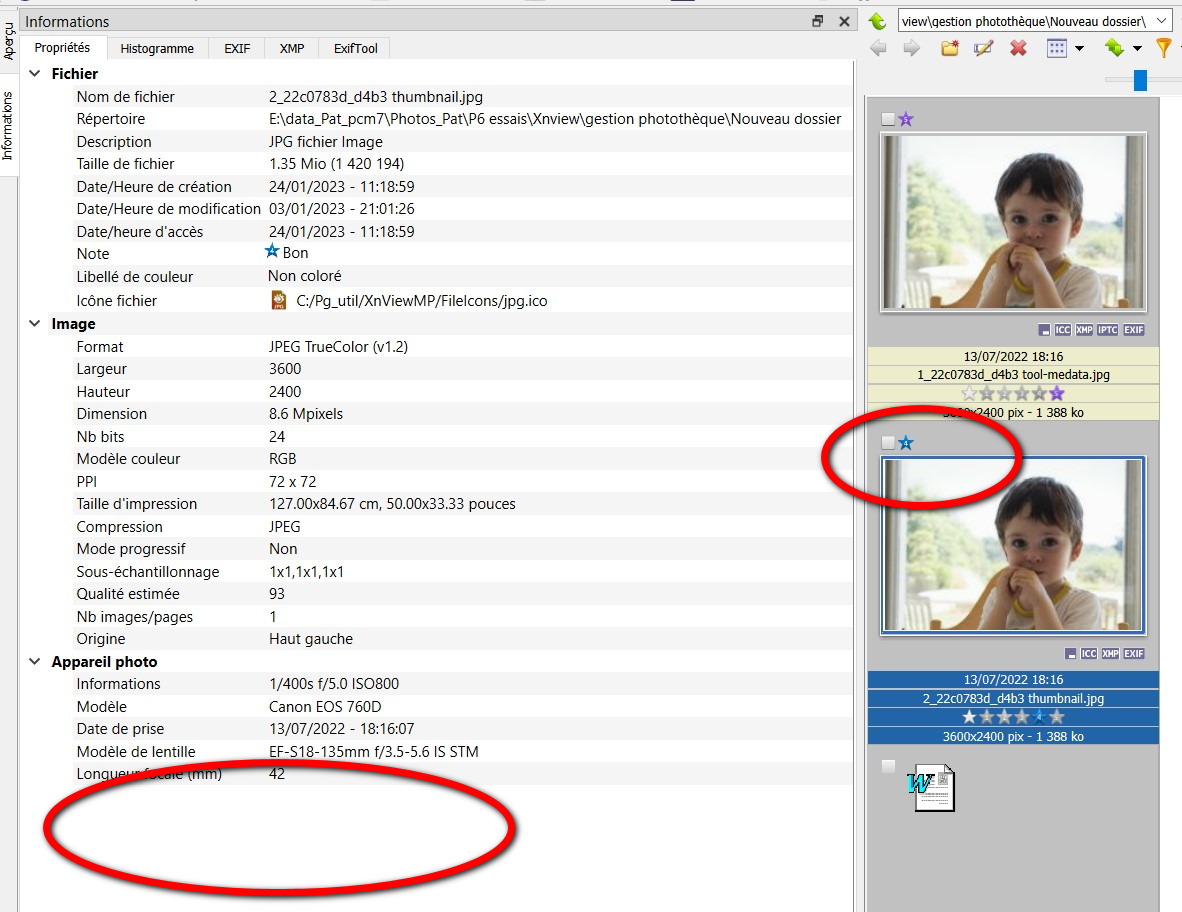The width and height of the screenshot is (1182, 912).
Task: Click the thumbnail view mode grid icon
Action: tap(1057, 48)
